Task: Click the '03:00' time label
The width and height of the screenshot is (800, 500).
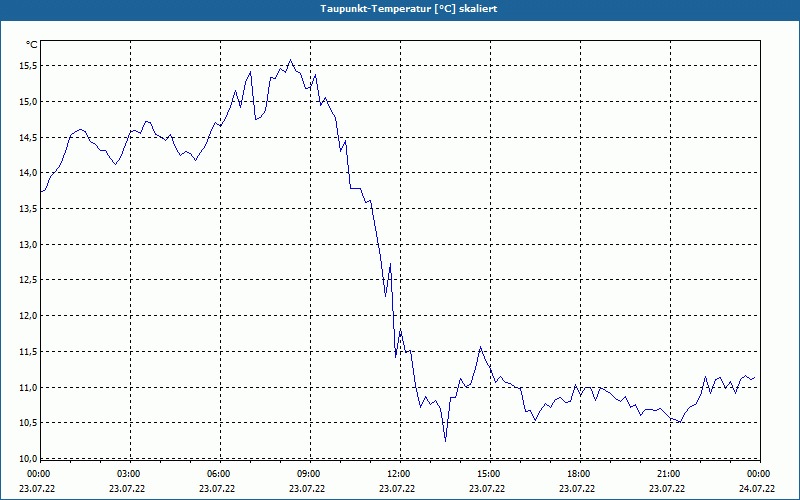Action: [x=129, y=474]
